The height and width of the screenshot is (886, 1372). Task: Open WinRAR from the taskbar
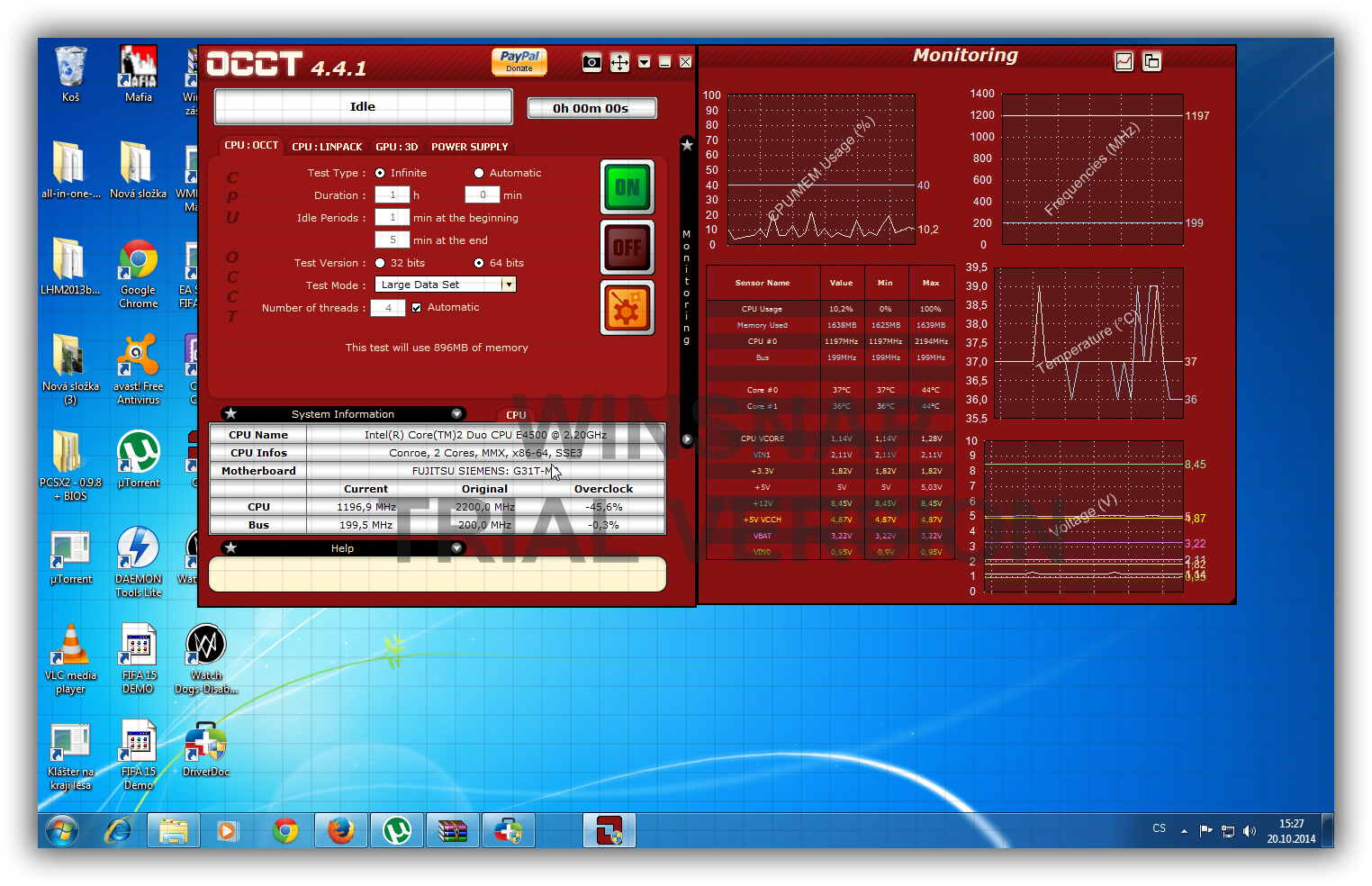[453, 830]
